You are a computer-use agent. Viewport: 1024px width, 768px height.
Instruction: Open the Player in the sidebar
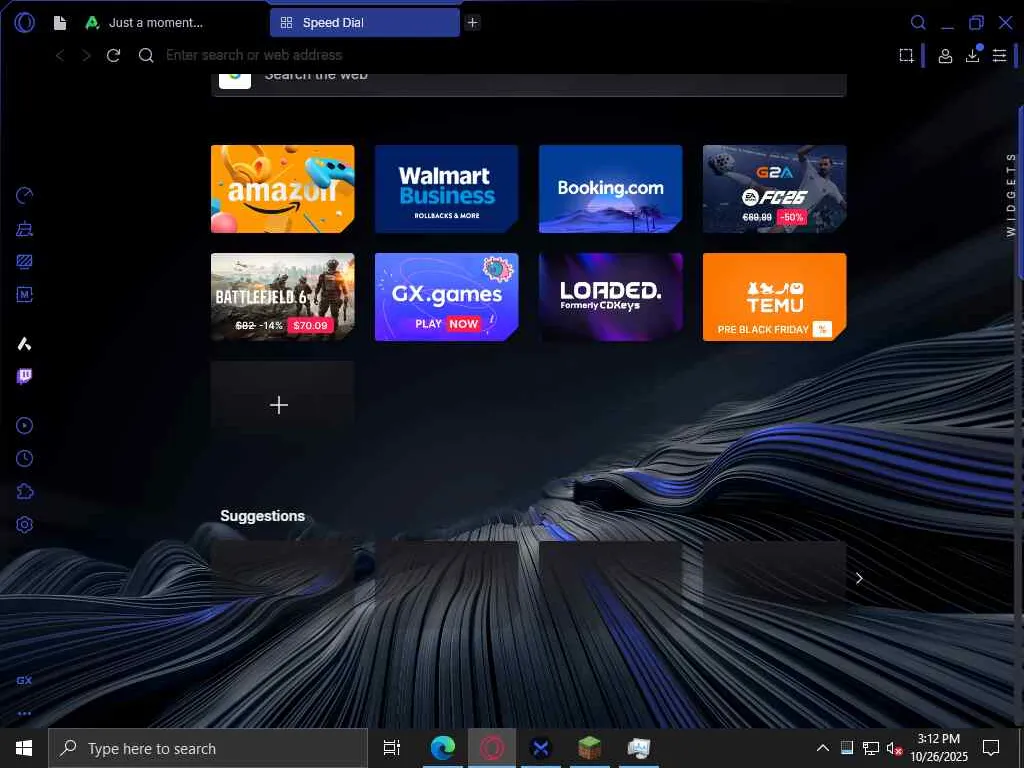tap(24, 426)
